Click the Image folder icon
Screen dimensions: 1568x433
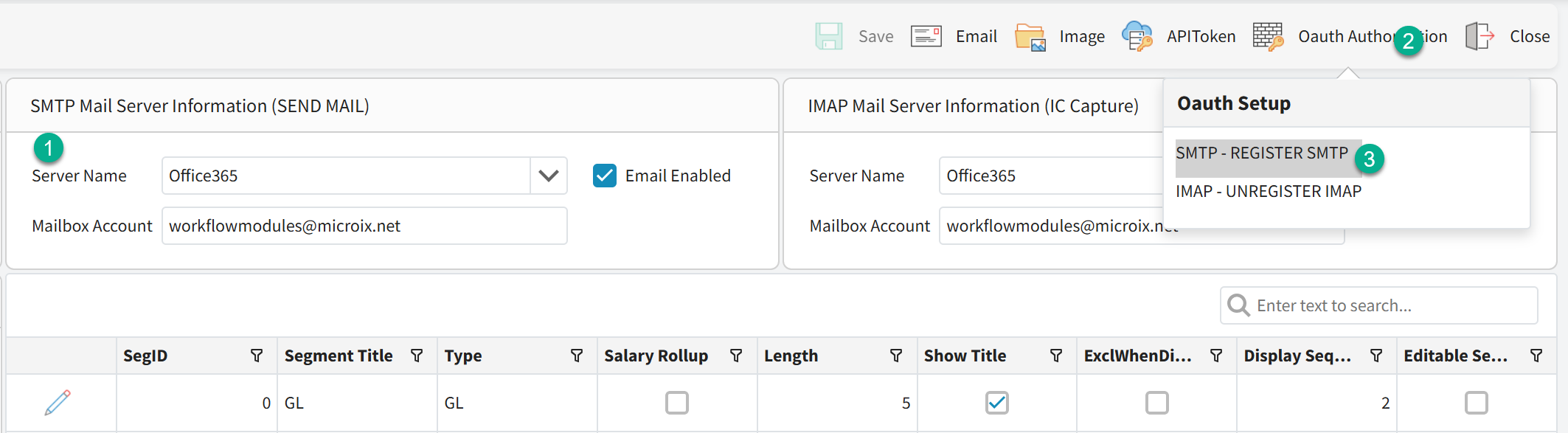1030,37
